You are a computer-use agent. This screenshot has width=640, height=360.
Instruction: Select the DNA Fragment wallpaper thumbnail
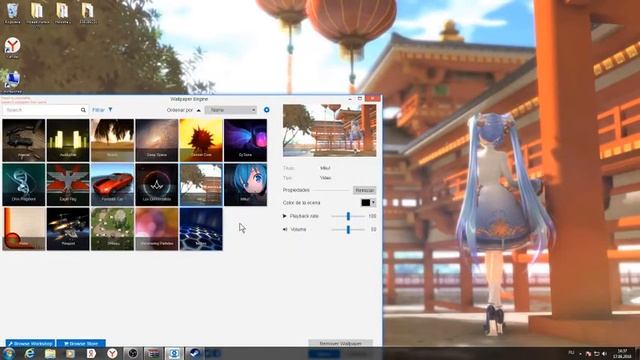coord(24,184)
